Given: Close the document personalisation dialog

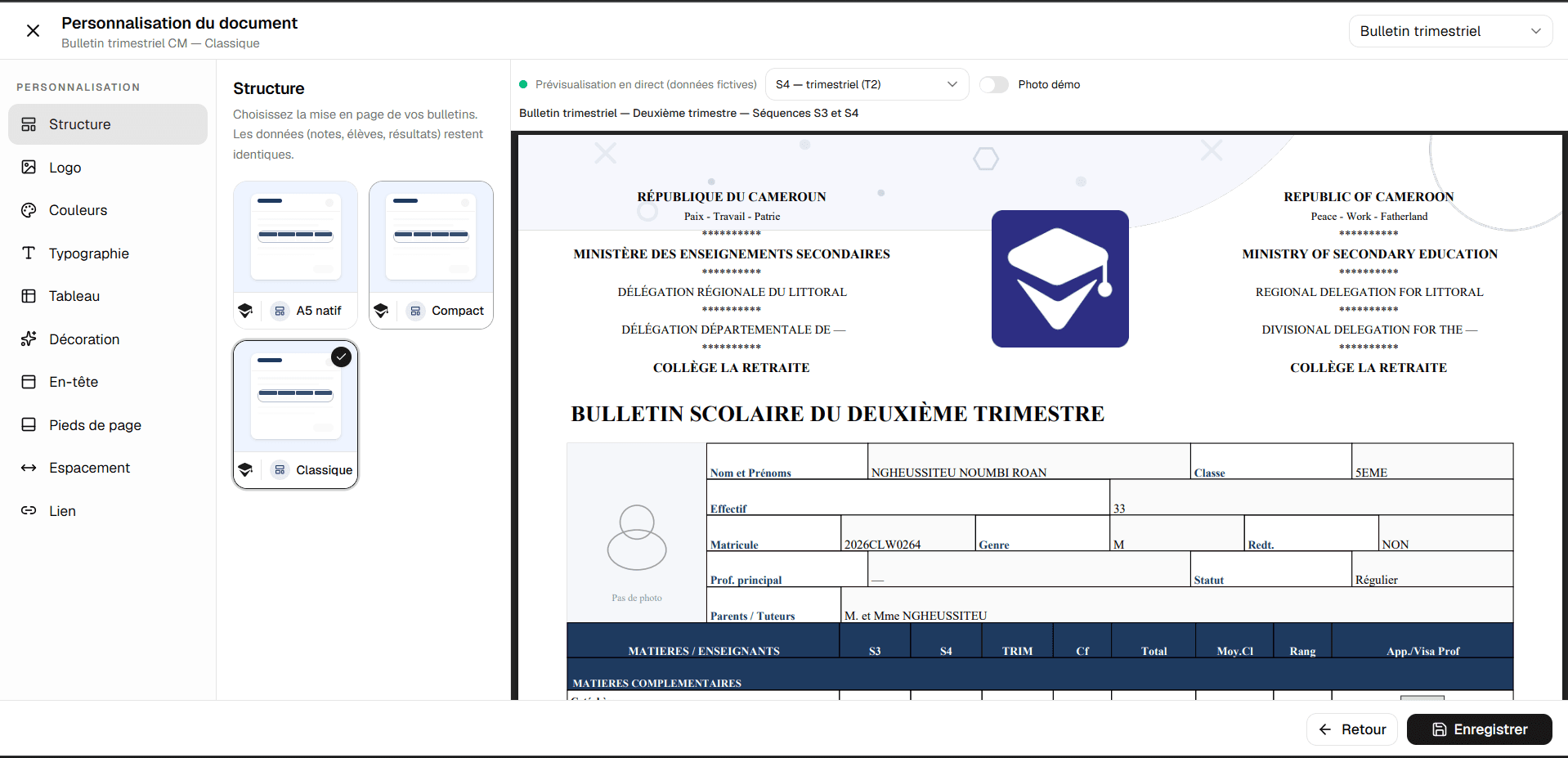Looking at the screenshot, I should [33, 31].
